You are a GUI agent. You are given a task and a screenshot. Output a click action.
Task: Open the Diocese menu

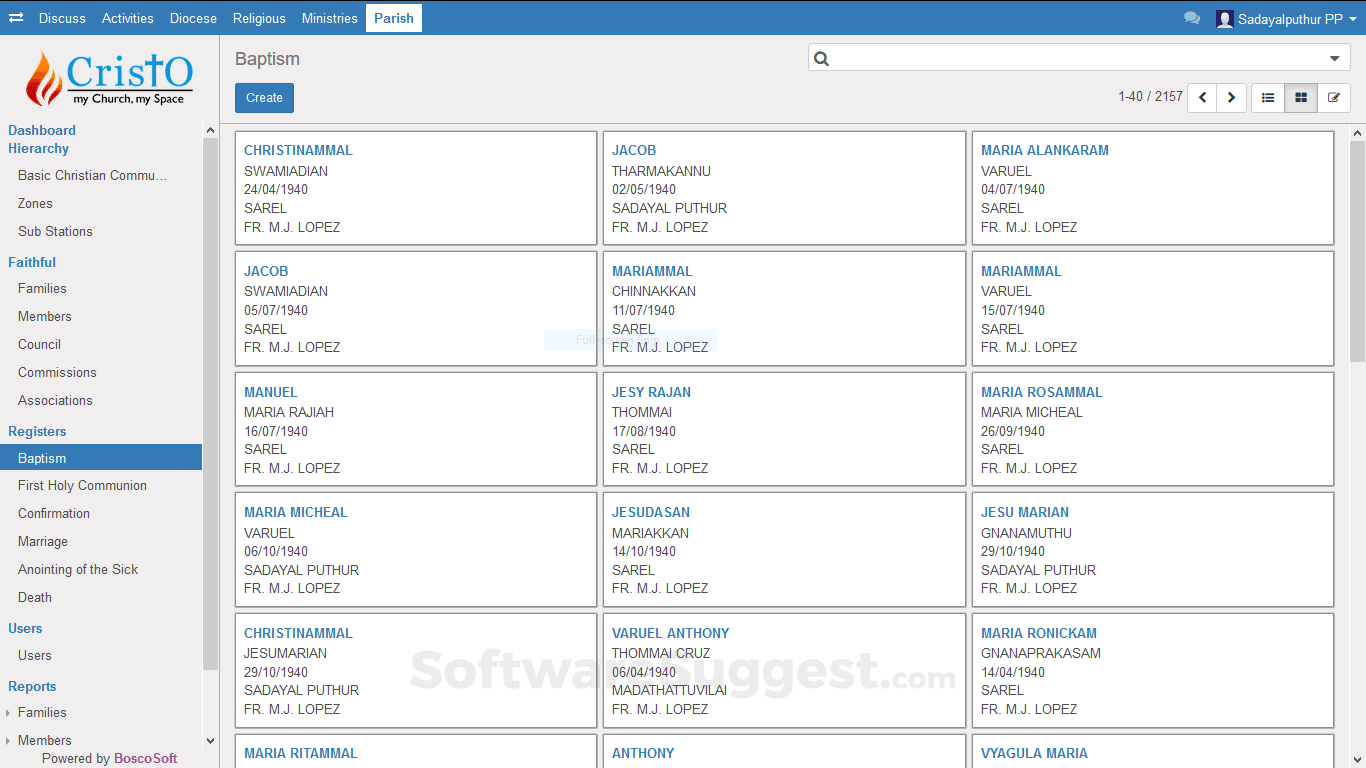193,18
